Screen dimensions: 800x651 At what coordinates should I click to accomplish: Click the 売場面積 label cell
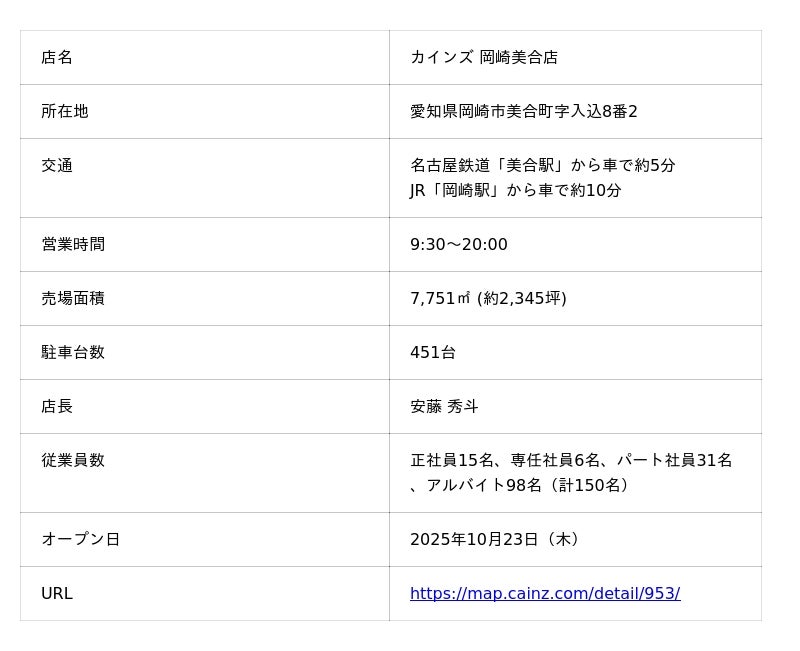point(73,298)
